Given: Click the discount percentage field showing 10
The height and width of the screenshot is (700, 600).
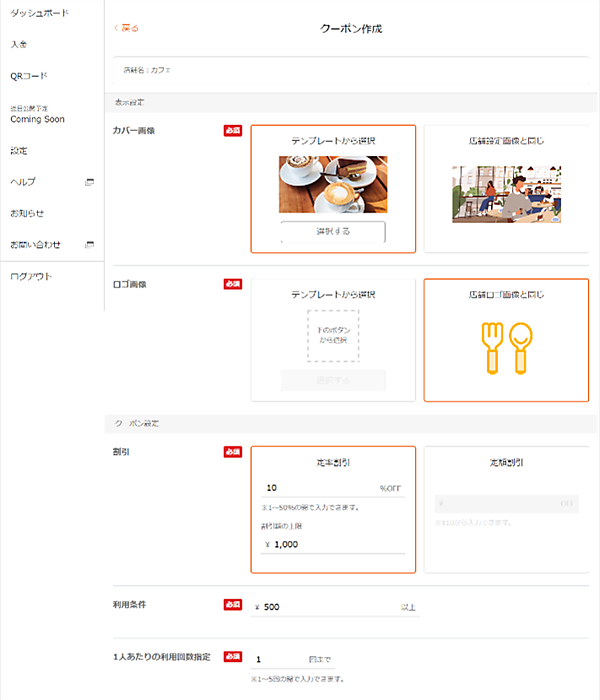Looking at the screenshot, I should pyautogui.click(x=318, y=489).
